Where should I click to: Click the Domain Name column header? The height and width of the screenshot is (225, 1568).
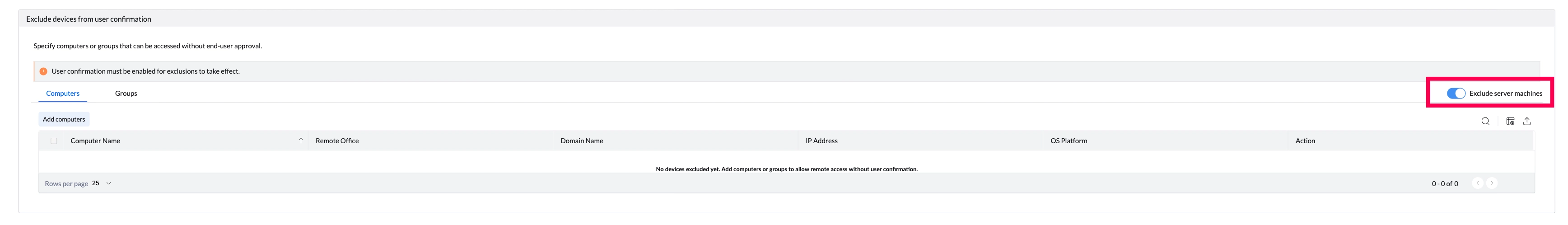[x=582, y=141]
